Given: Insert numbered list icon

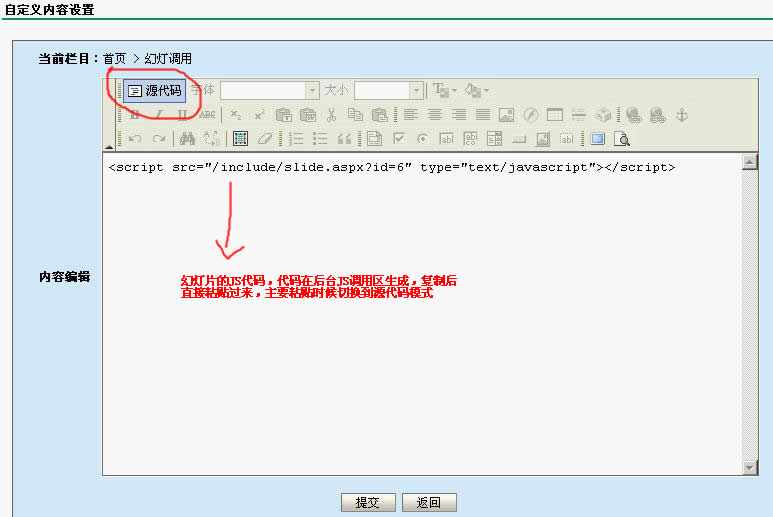Looking at the screenshot, I should click(x=296, y=139).
